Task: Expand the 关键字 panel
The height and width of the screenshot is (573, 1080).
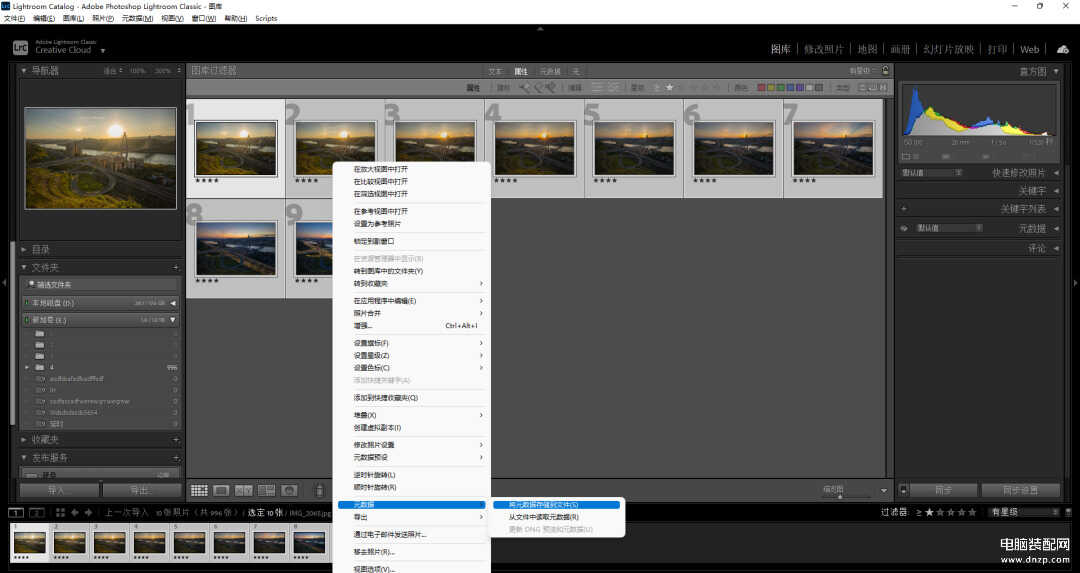Action: click(1056, 191)
